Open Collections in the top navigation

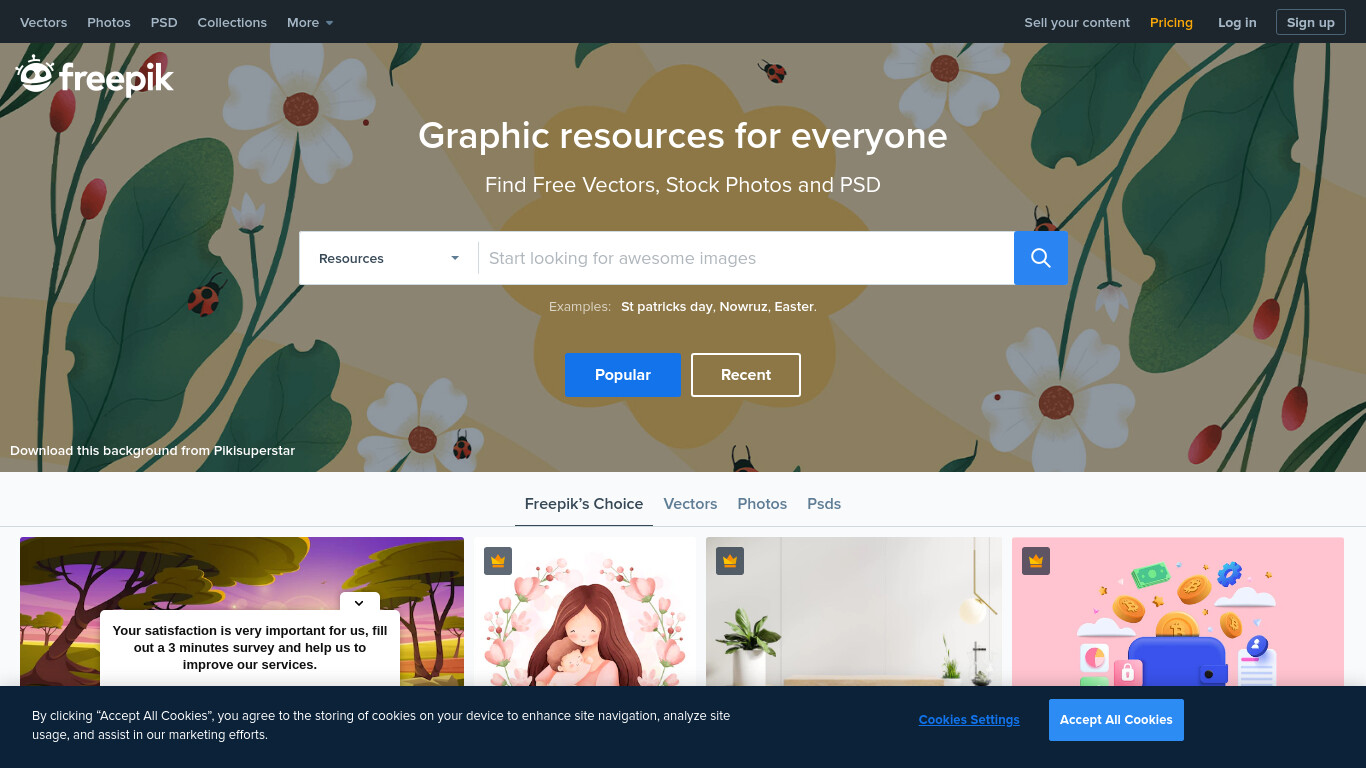(232, 22)
